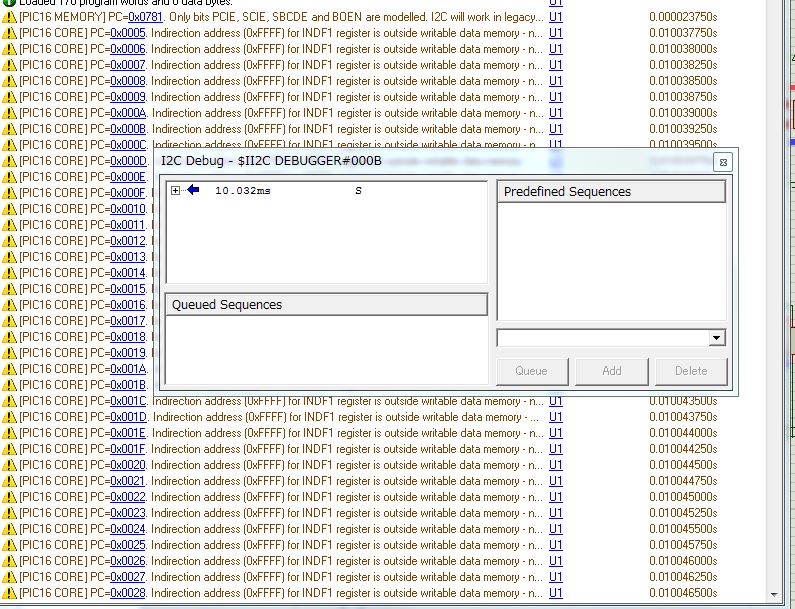
Task: Open PC address link 0x0014
Action: [x=128, y=273]
